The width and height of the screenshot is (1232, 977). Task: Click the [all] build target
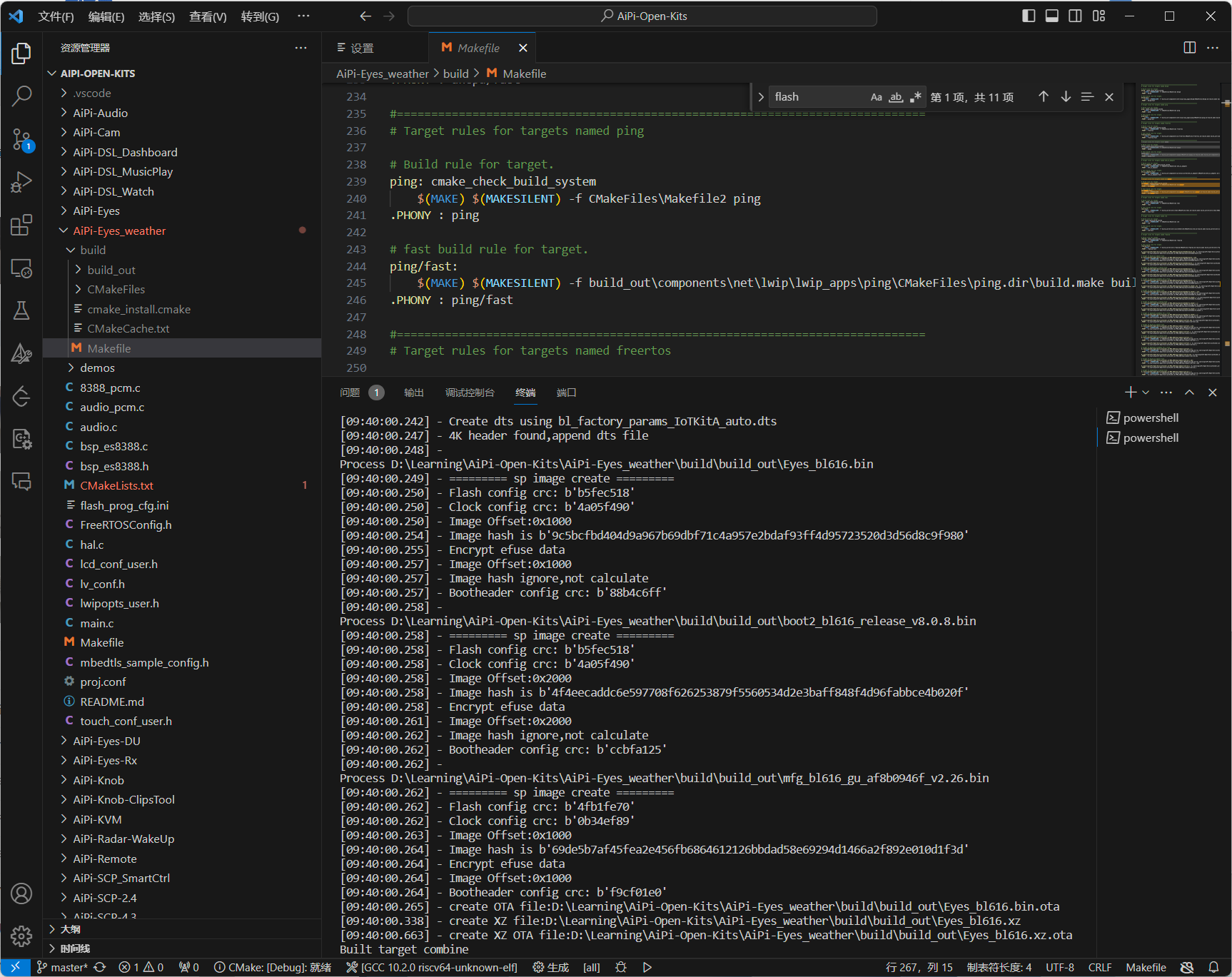592,968
